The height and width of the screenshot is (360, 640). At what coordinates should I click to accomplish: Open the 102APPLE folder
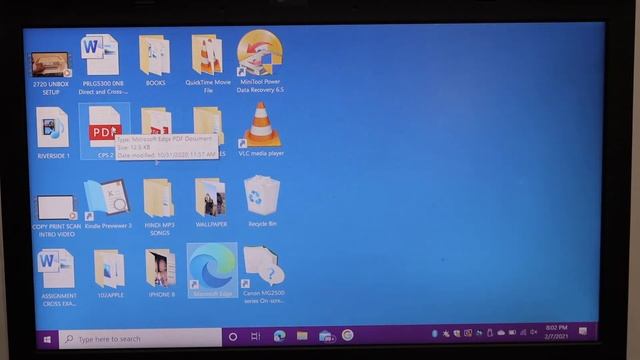coord(109,269)
